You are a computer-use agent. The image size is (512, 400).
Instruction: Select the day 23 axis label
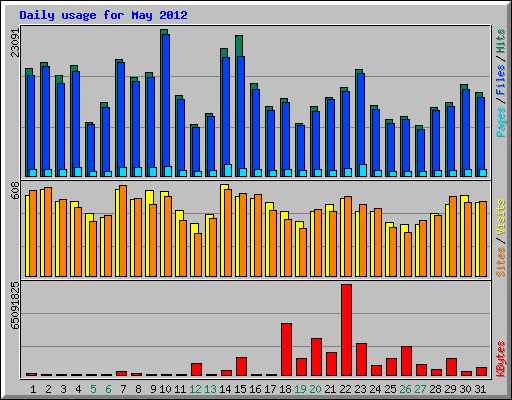click(x=360, y=389)
